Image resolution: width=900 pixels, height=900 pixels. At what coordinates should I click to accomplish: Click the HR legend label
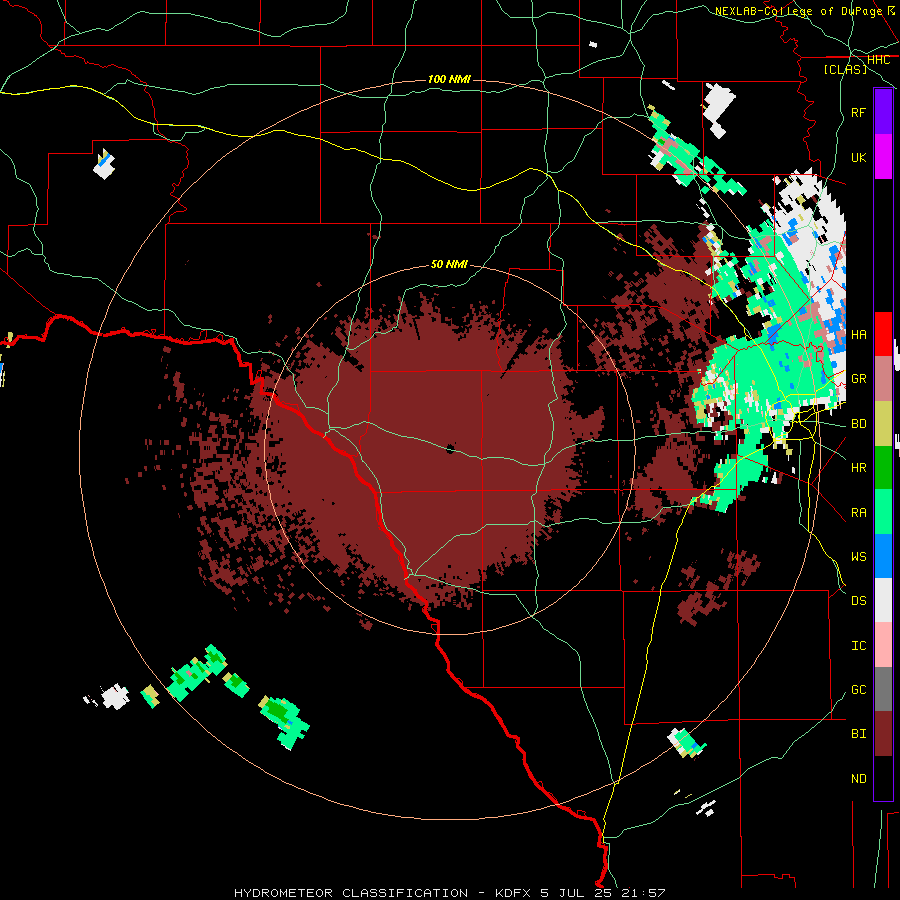859,468
